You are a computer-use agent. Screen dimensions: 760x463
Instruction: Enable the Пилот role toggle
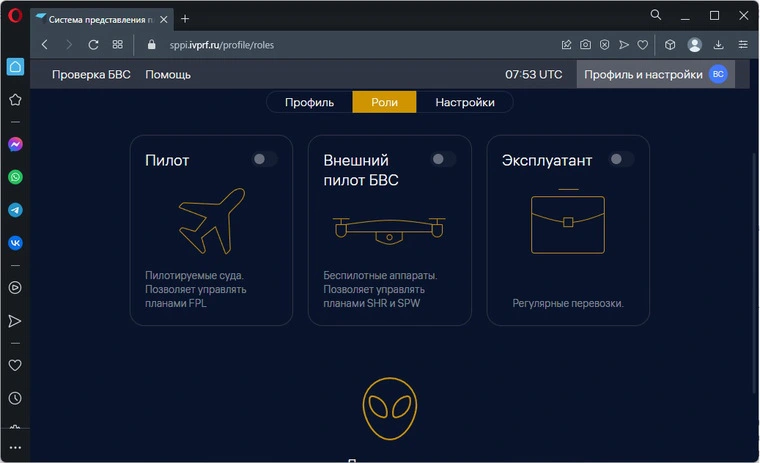(264, 159)
